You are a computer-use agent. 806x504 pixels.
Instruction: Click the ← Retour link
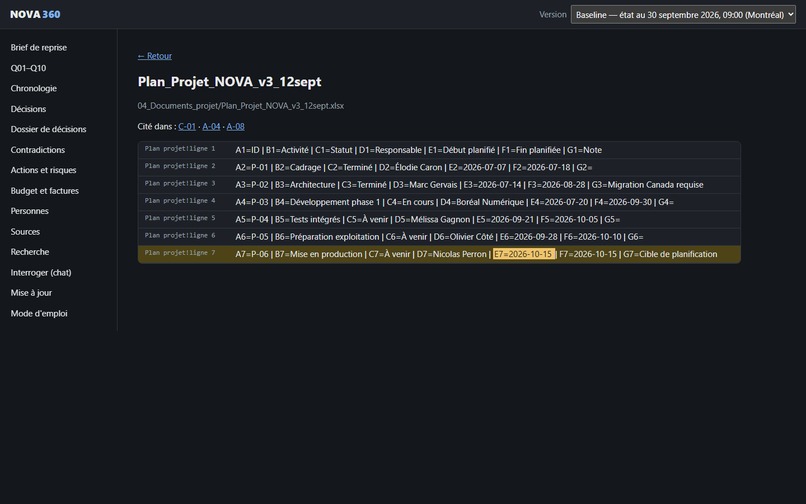click(155, 56)
